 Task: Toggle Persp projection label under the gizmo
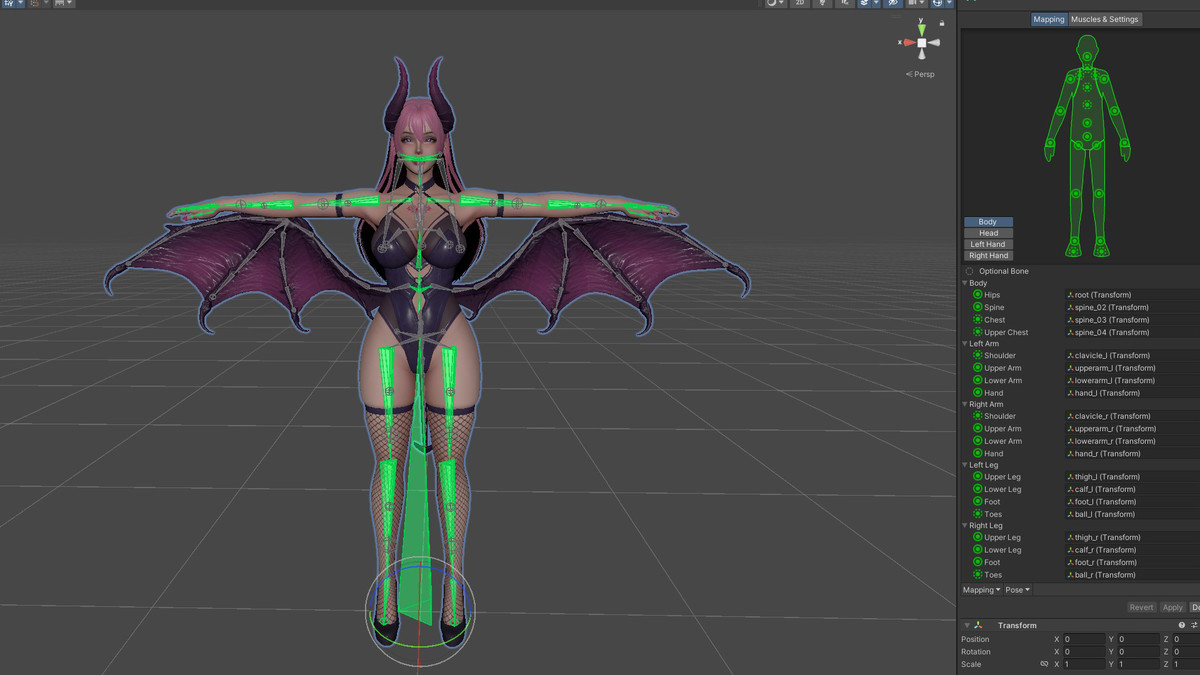921,74
